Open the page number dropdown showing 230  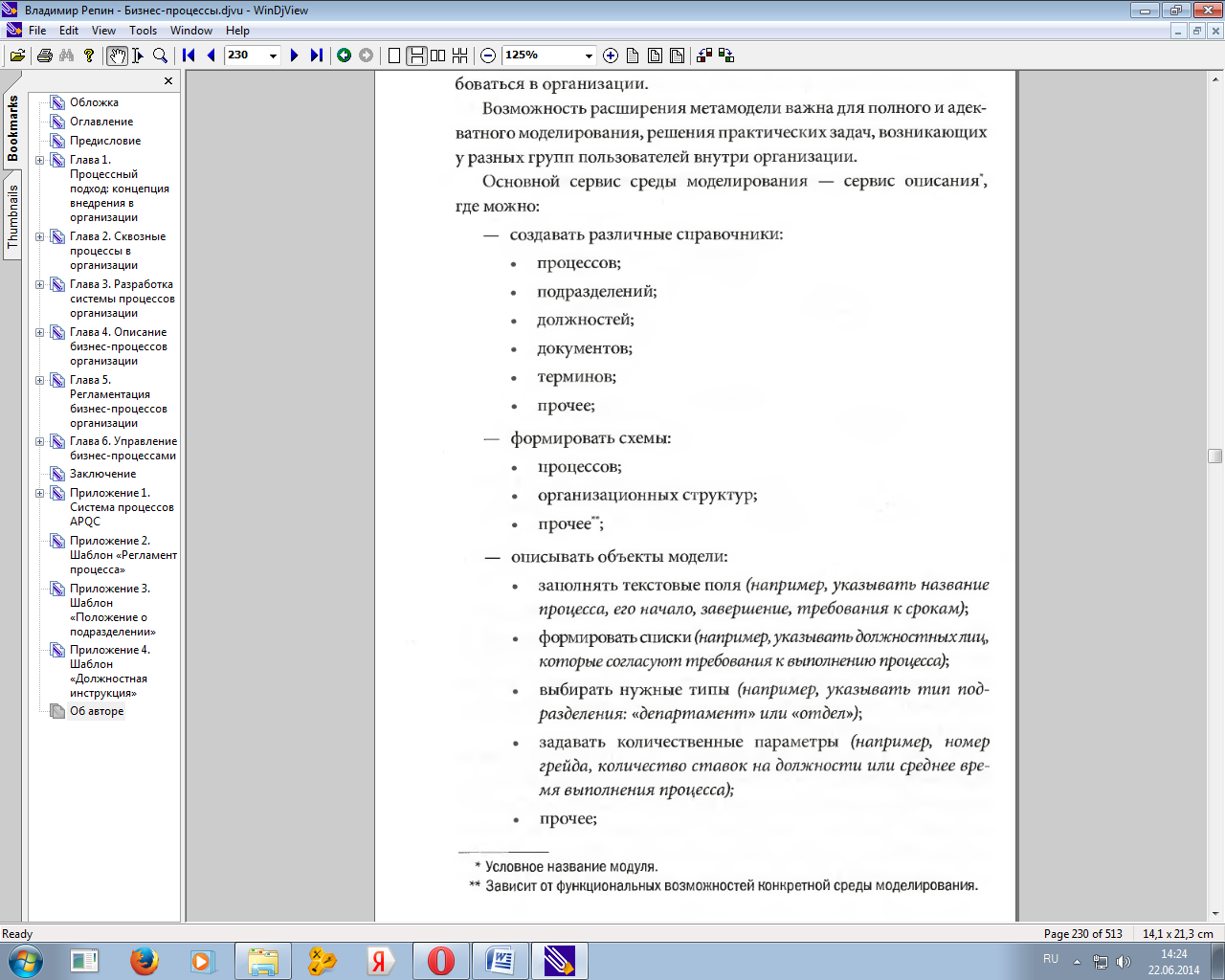(x=273, y=56)
